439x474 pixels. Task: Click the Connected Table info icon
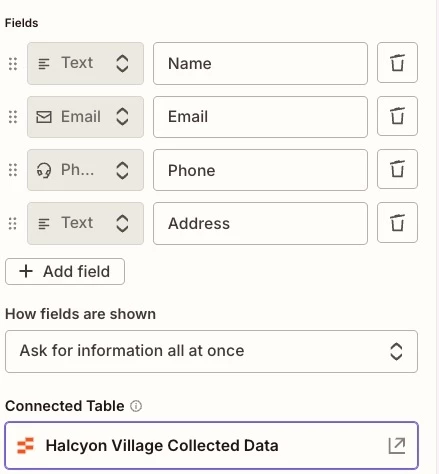[x=136, y=406]
